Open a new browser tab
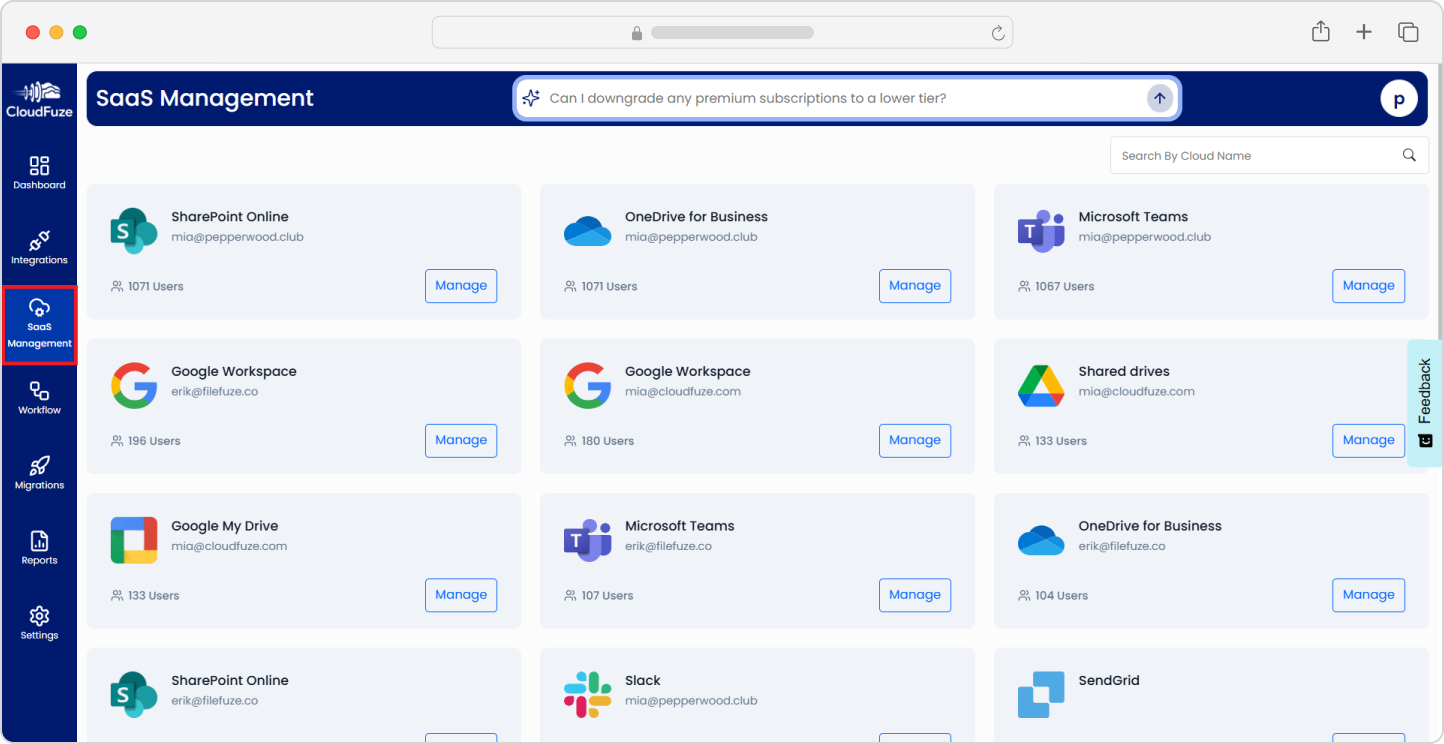The image size is (1444, 744). pos(1364,32)
